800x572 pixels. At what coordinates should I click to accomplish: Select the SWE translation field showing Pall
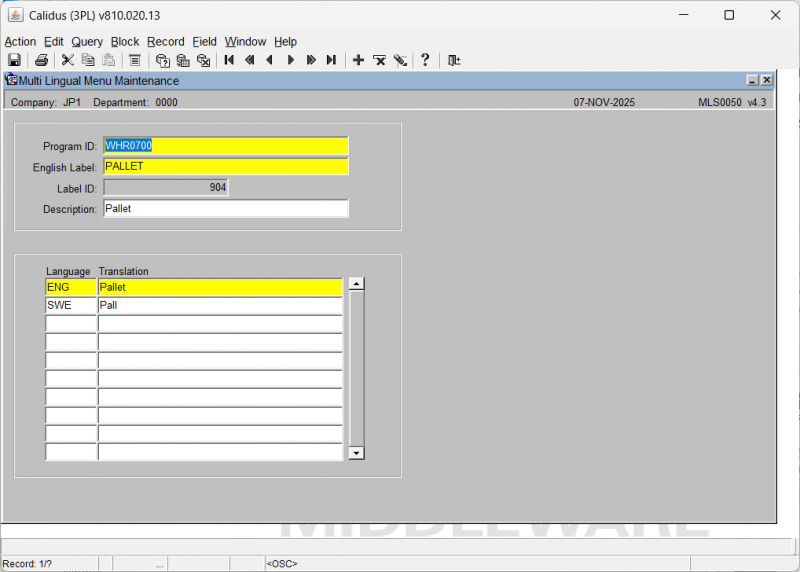click(219, 305)
